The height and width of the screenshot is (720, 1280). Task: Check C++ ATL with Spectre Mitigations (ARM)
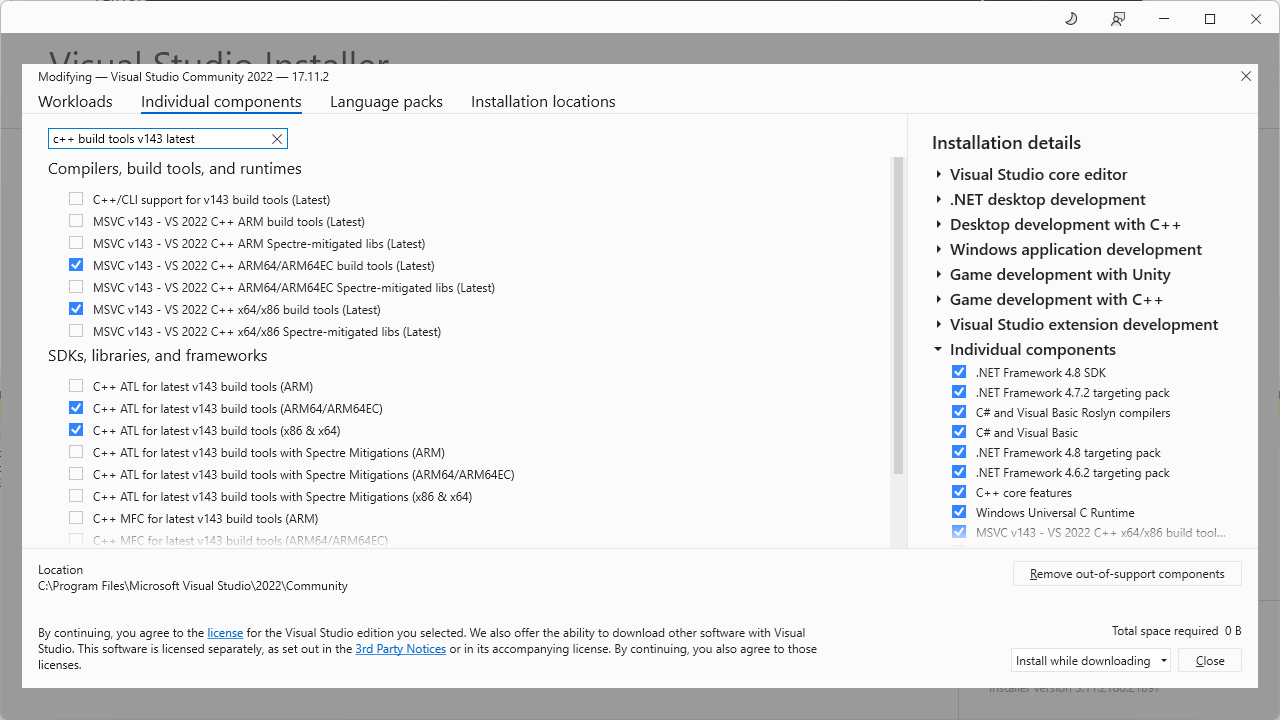(76, 453)
